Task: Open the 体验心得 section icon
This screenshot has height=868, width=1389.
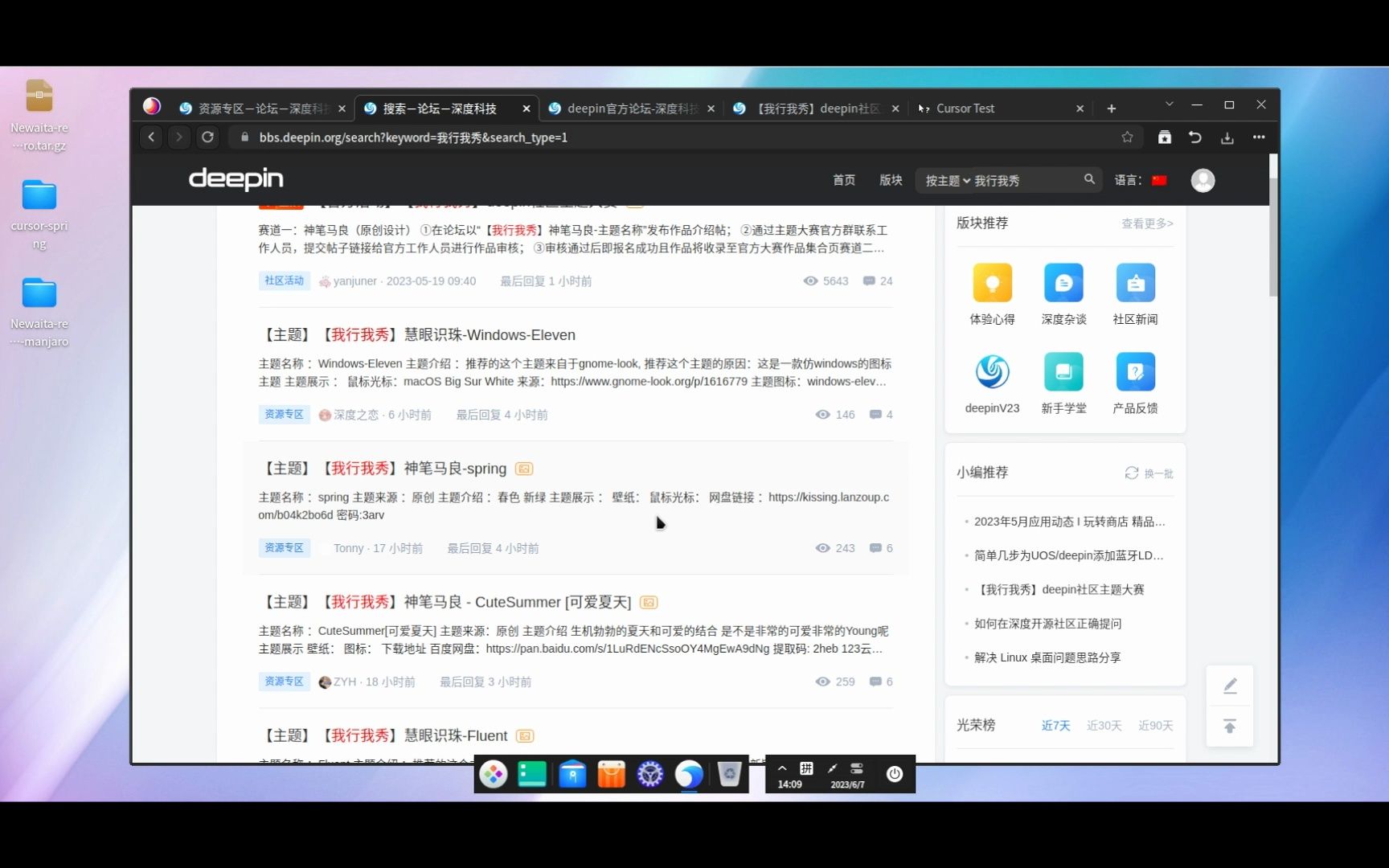Action: coord(992,283)
